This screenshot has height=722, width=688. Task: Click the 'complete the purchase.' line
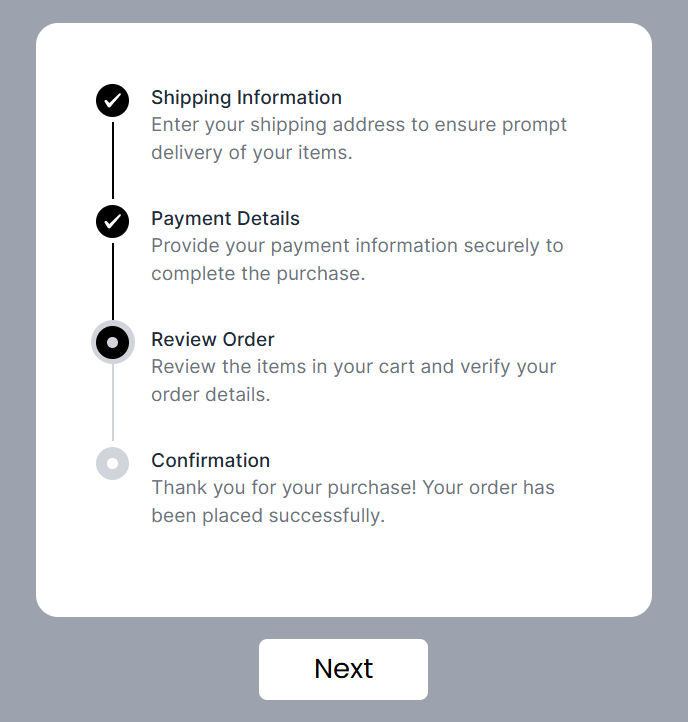pos(258,274)
